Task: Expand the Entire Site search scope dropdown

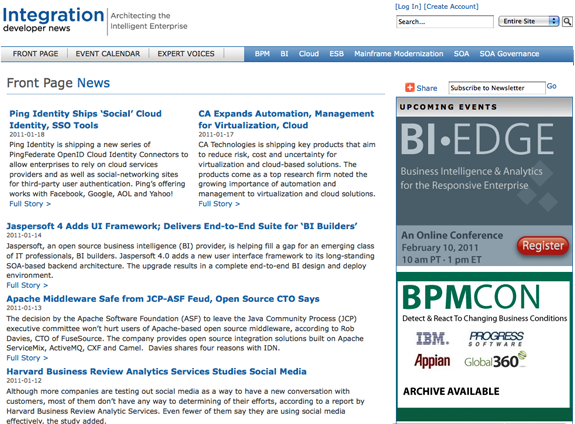Action: (x=528, y=21)
